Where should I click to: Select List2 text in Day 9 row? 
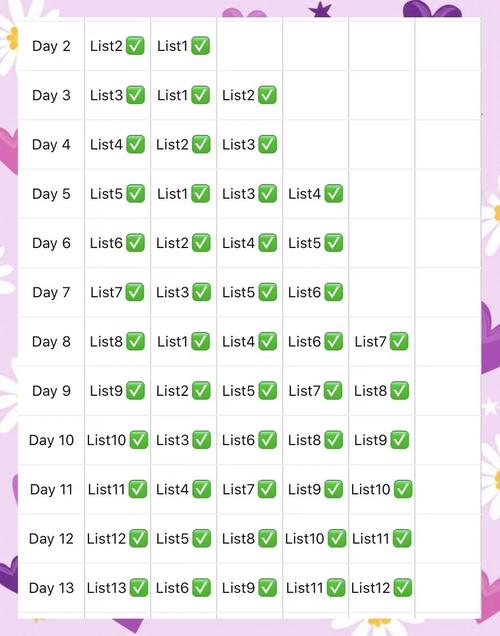172,391
